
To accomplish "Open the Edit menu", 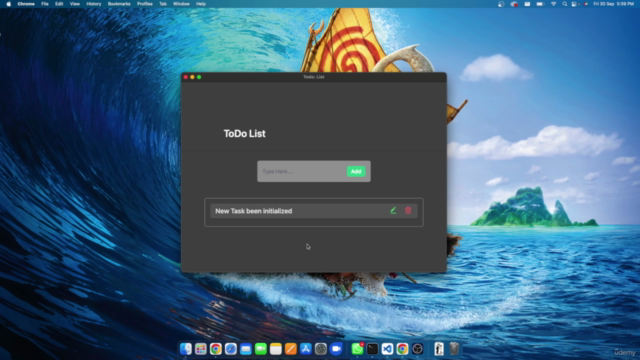I will click(59, 4).
